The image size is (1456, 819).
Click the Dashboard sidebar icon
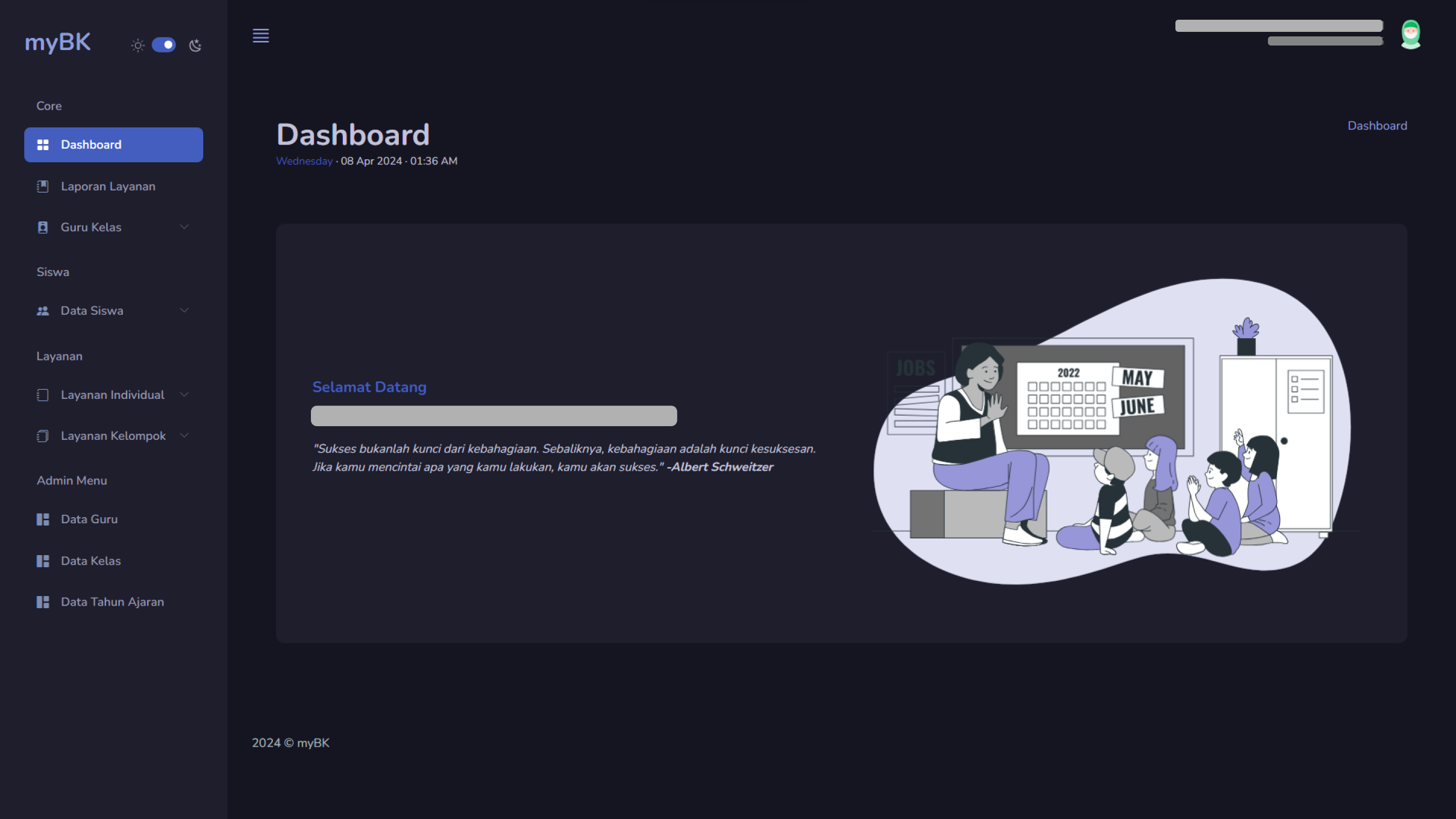coord(43,144)
